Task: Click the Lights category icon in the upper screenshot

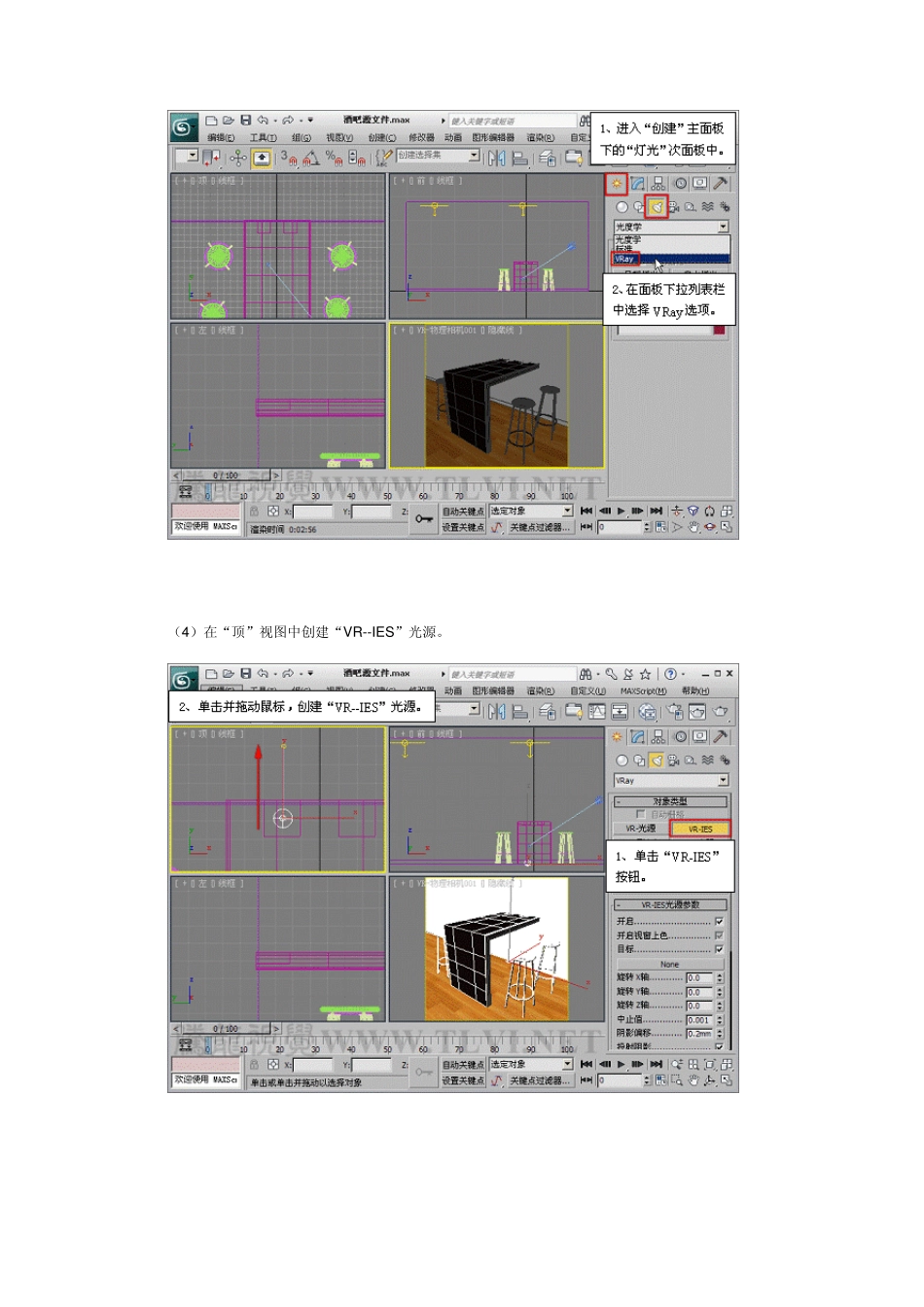Action: click(x=657, y=206)
